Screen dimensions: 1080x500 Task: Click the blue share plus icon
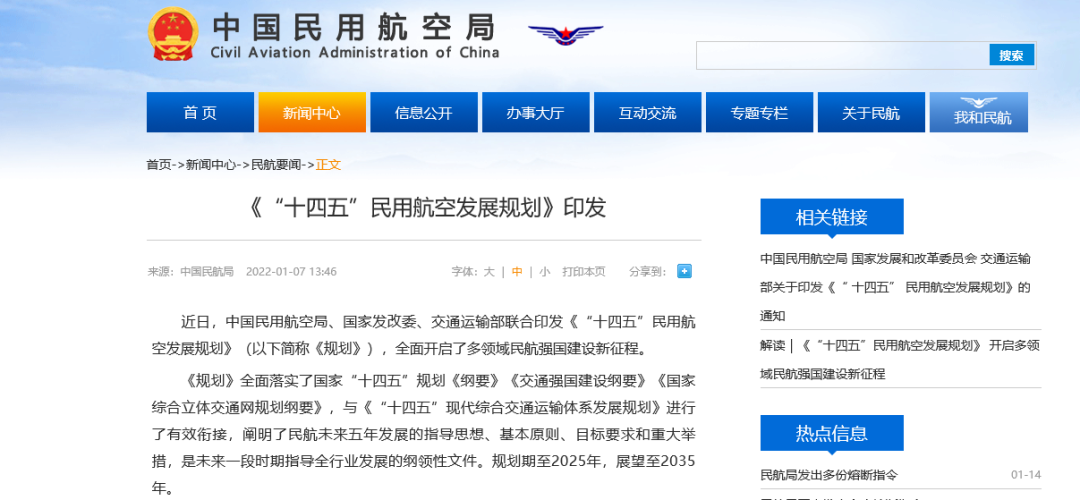pyautogui.click(x=684, y=271)
